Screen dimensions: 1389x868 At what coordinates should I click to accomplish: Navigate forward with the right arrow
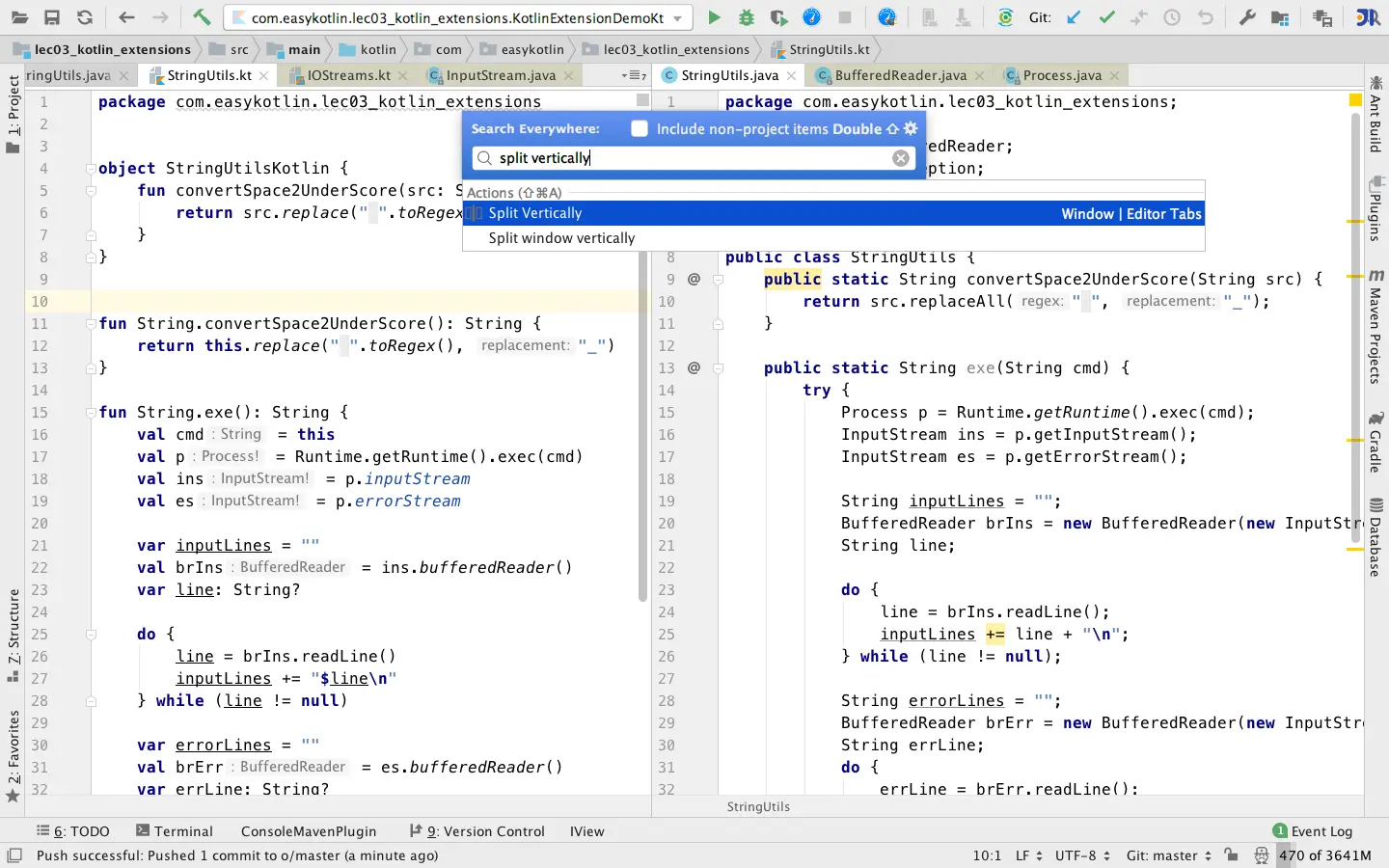pyautogui.click(x=160, y=17)
